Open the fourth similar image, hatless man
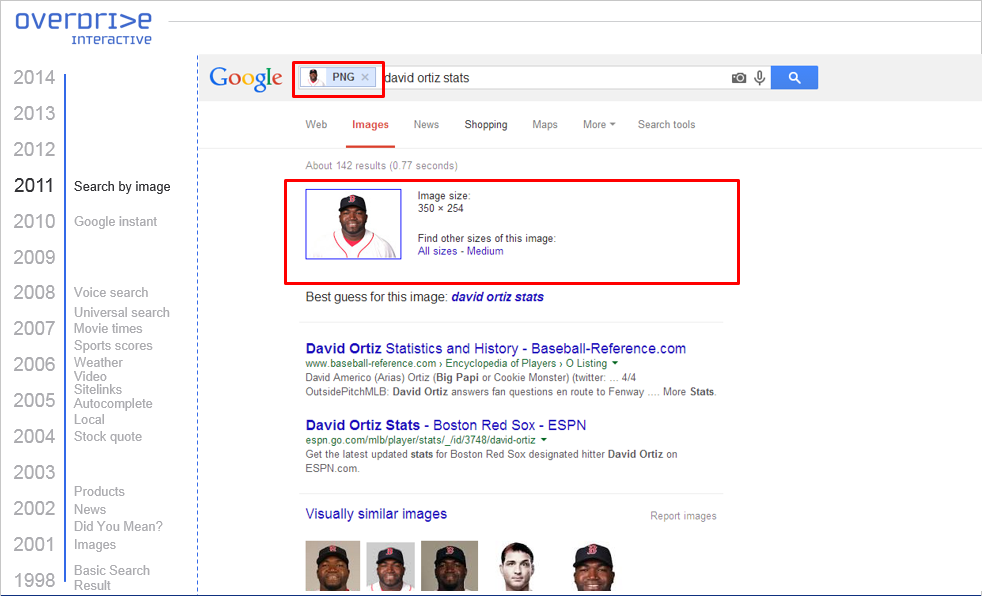Screen dimensions: 982x596 [x=517, y=567]
